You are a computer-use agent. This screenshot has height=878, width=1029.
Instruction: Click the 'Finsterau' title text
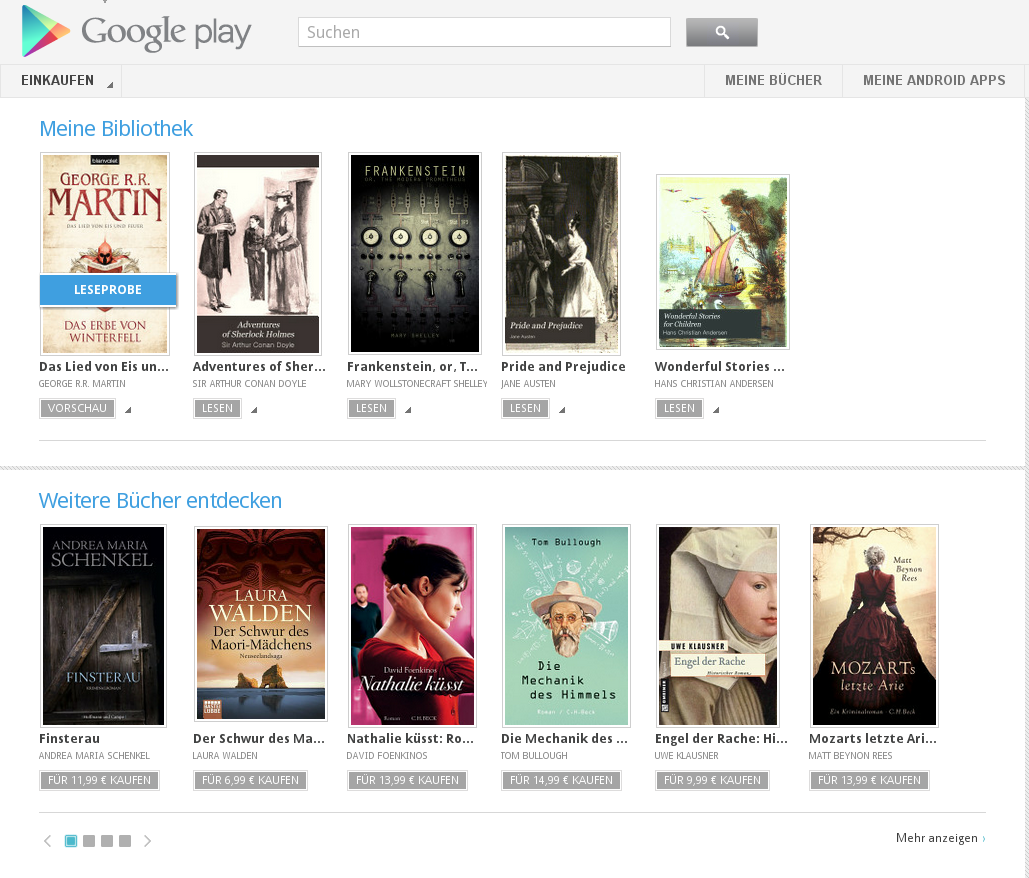tap(70, 739)
